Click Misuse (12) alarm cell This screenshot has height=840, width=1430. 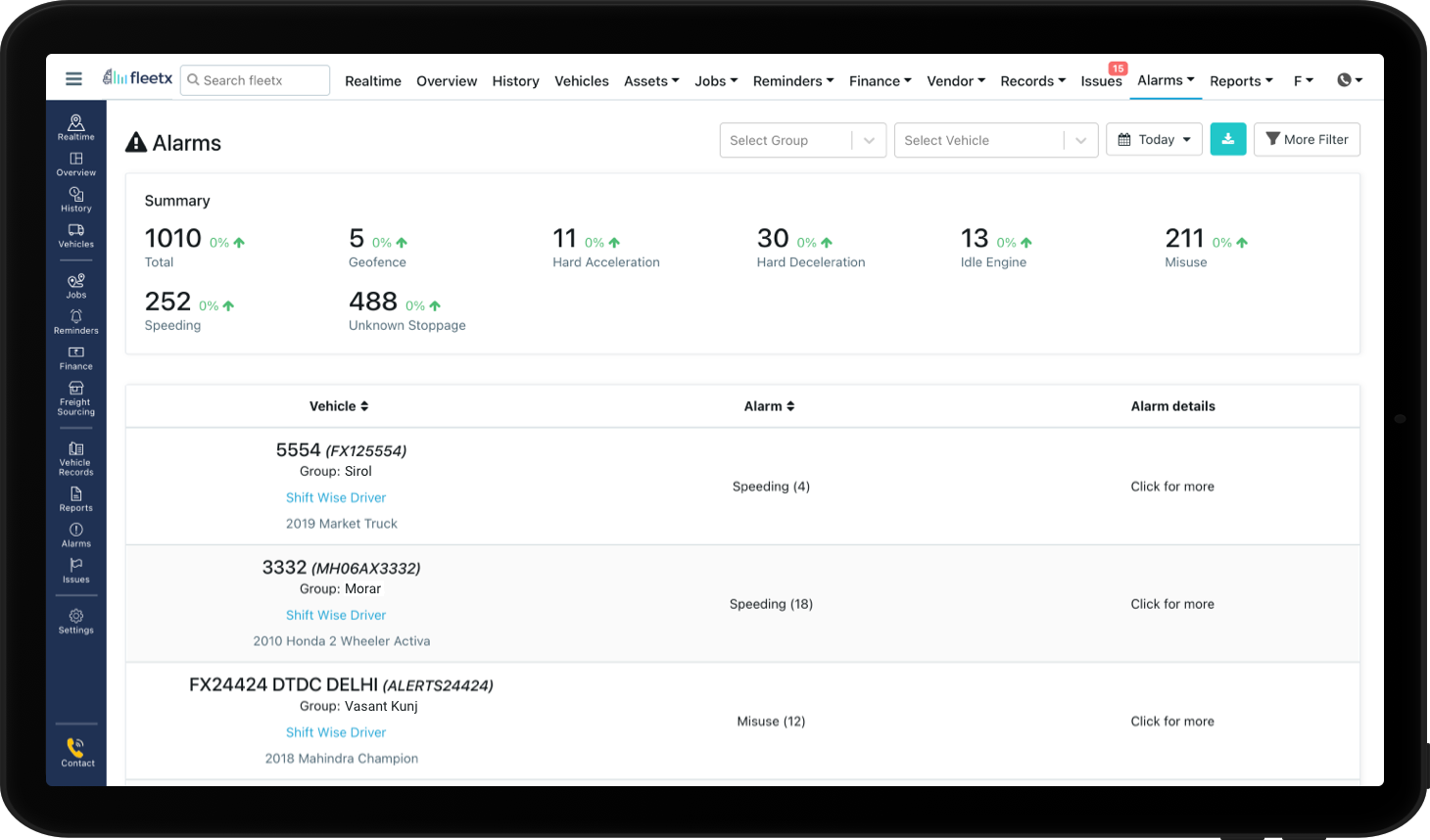(x=771, y=722)
